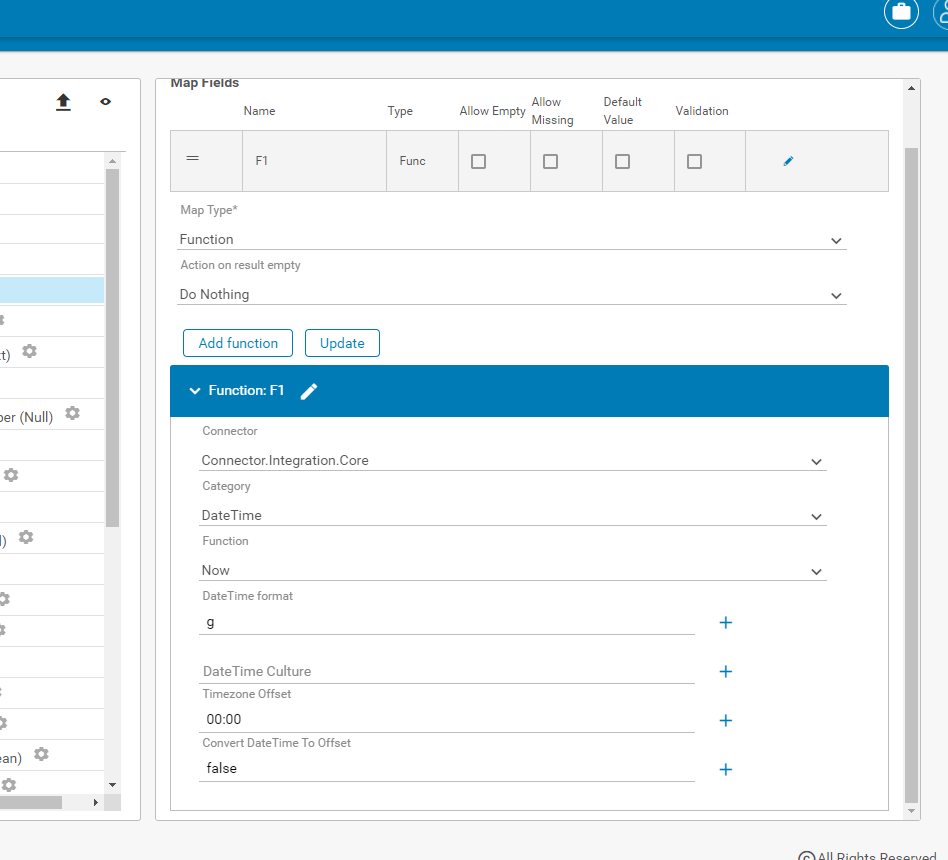Click the Type column header
The height and width of the screenshot is (860, 948).
[x=400, y=111]
